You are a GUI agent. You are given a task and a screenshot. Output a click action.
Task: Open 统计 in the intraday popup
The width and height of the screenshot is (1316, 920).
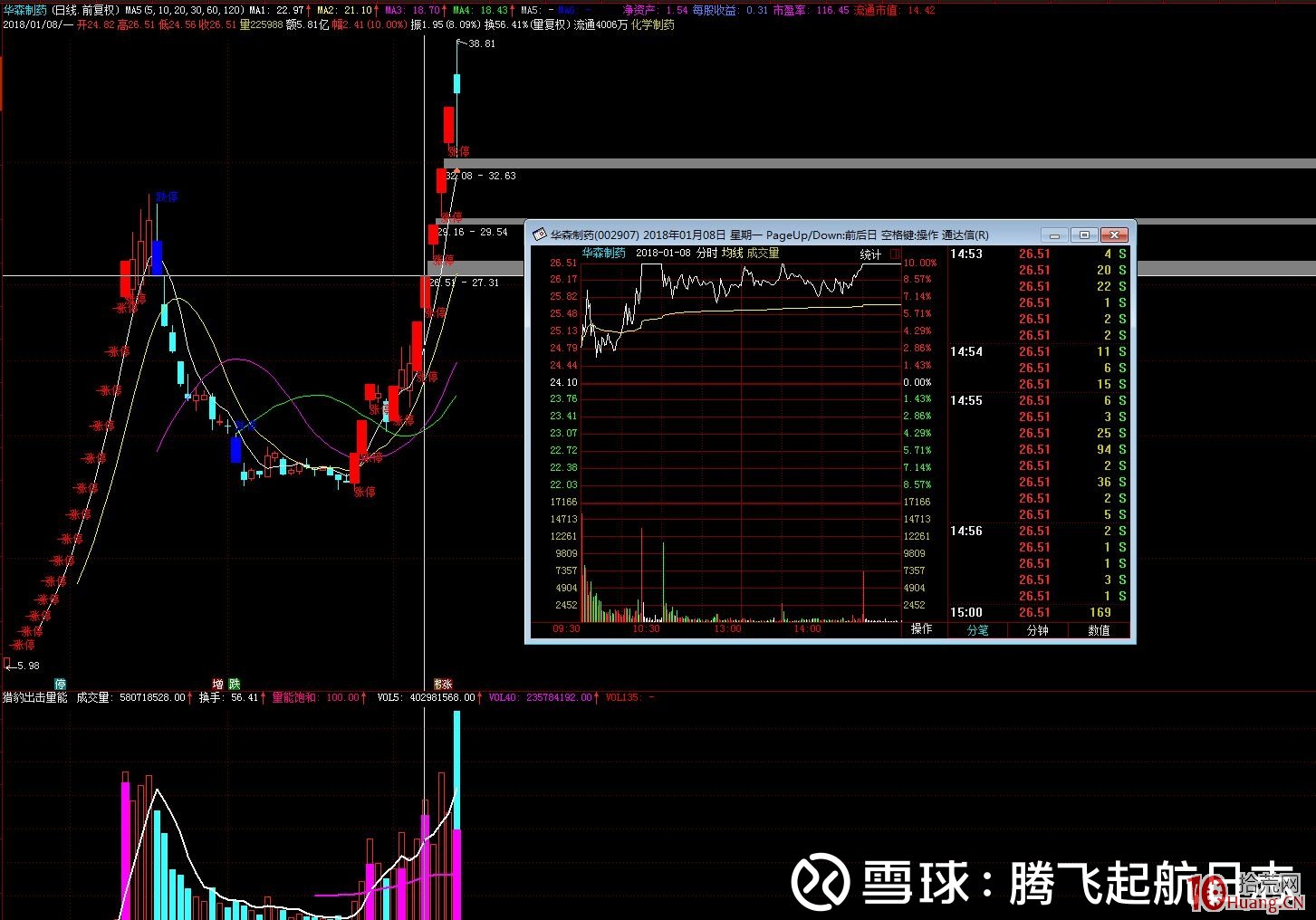click(x=871, y=254)
